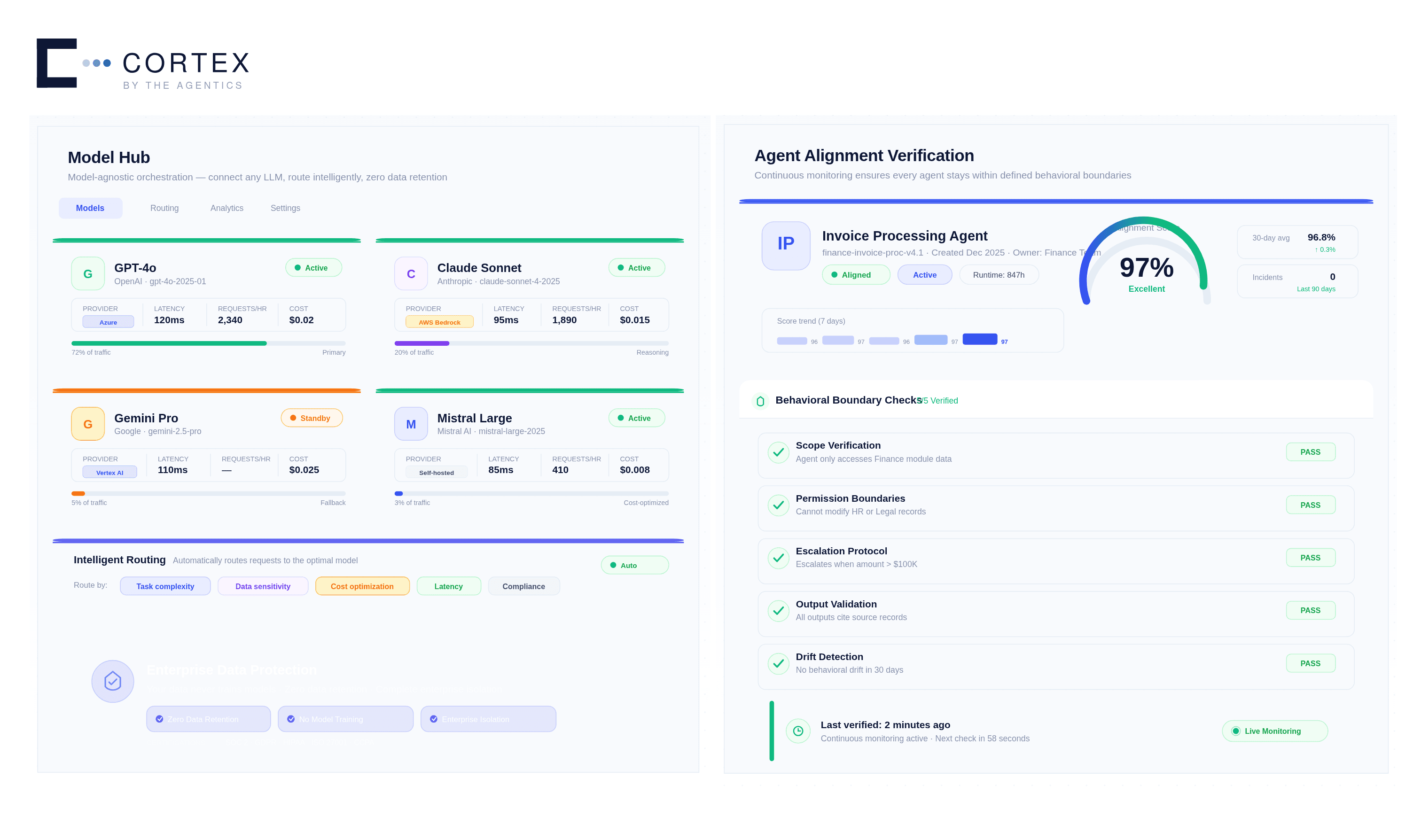Click the Scope Verification checkmark icon
This screenshot has width=1421, height=840.
pyautogui.click(x=779, y=452)
